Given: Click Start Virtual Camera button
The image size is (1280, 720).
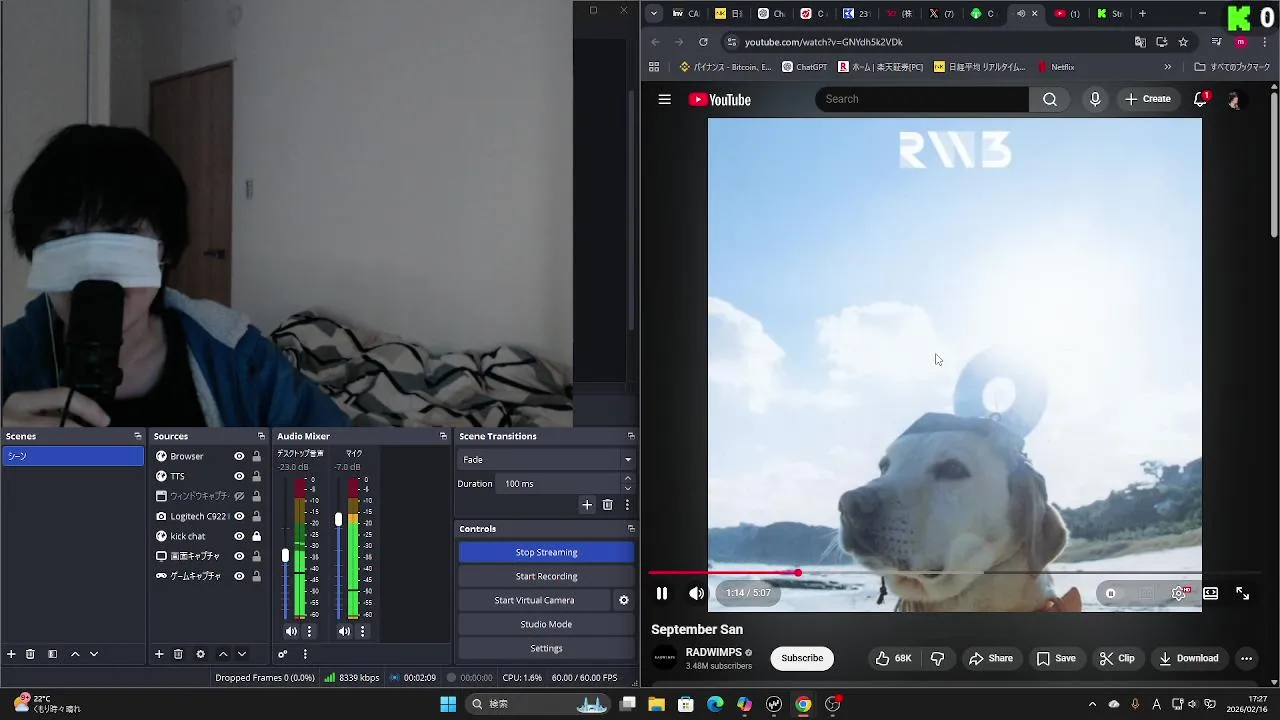Looking at the screenshot, I should 534,600.
